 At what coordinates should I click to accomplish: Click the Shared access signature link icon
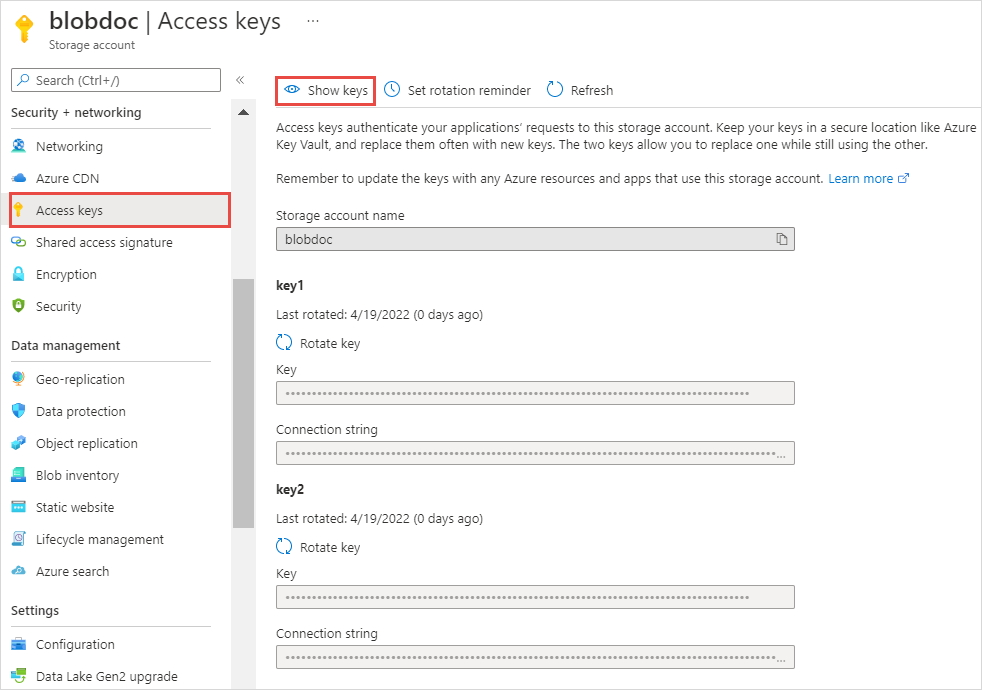tap(19, 242)
